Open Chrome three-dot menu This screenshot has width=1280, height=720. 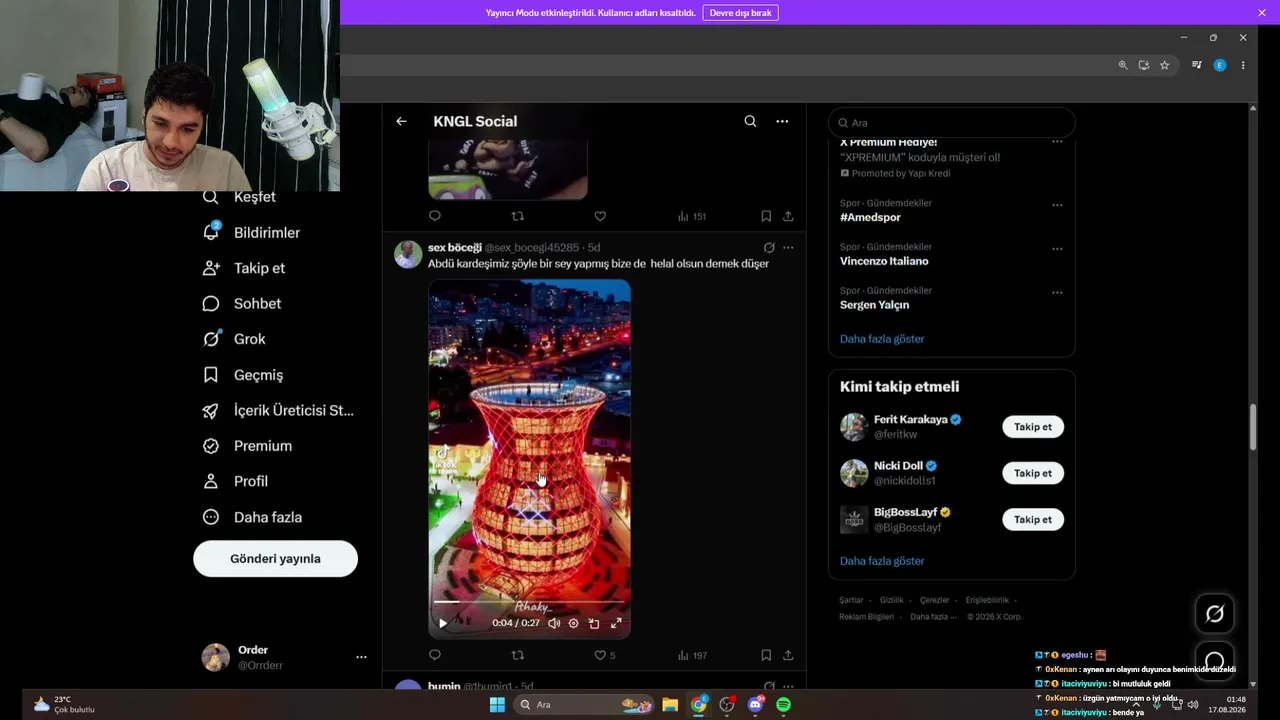pyautogui.click(x=1243, y=65)
